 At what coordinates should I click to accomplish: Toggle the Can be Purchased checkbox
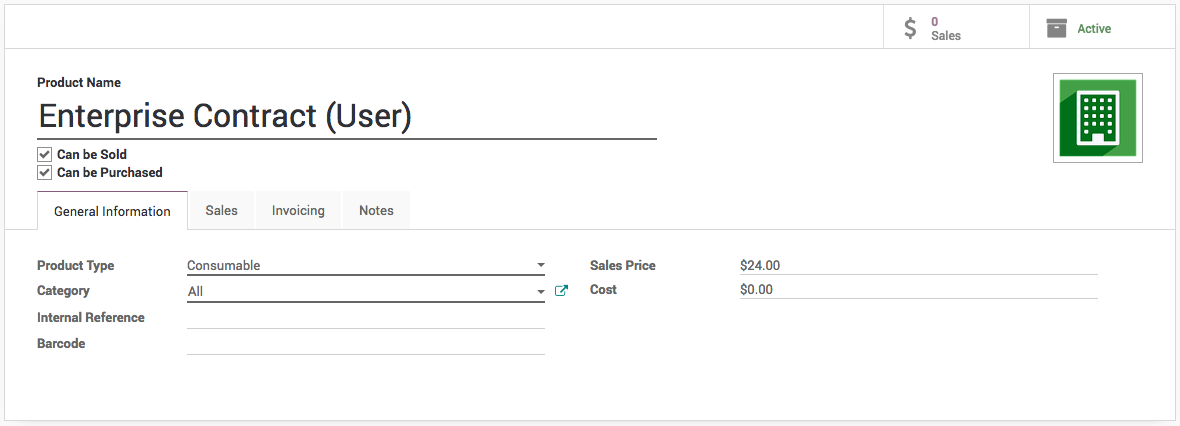coord(44,172)
